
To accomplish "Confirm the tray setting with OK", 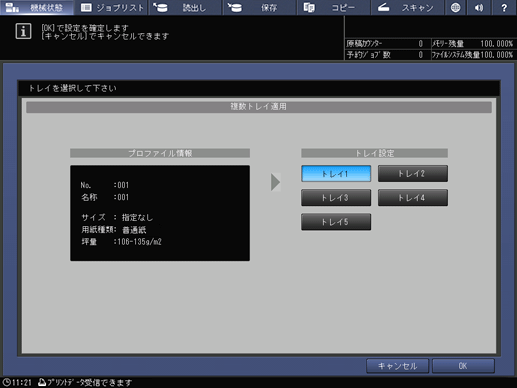I will click(x=463, y=366).
